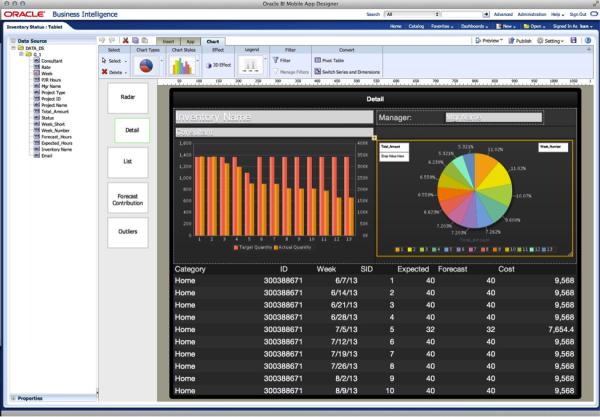This screenshot has width=600, height=417.
Task: Switch to the App tab
Action: (x=190, y=41)
